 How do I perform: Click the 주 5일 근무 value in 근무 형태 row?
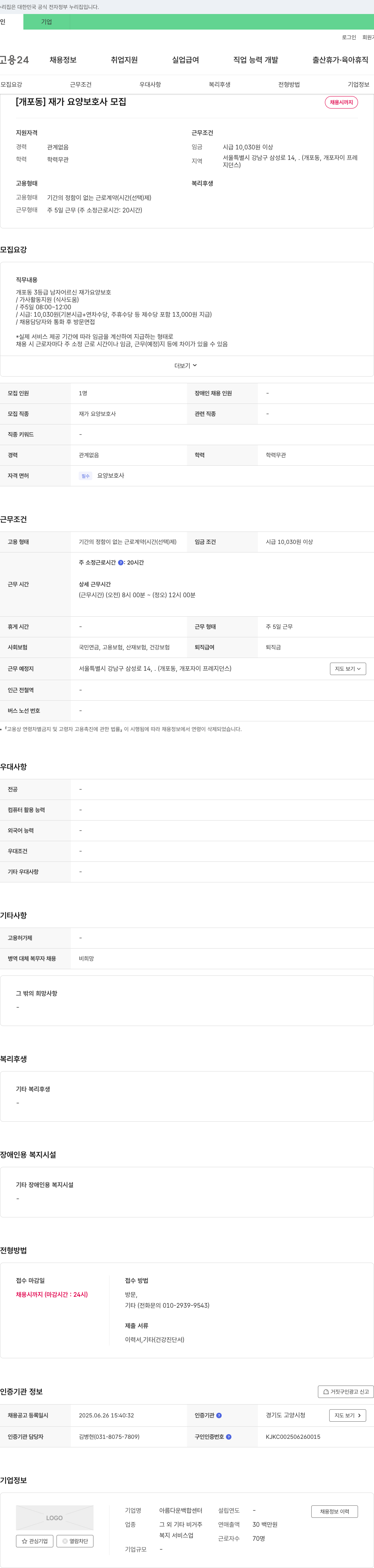tap(279, 626)
